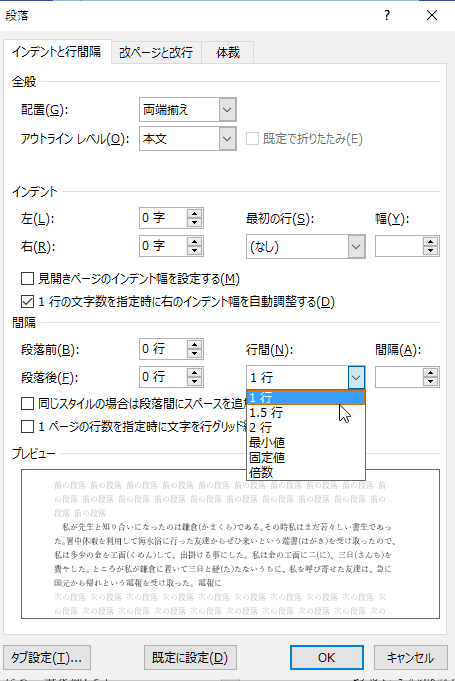Select 2 行 line spacing option
The image size is (455, 681).
(306, 427)
